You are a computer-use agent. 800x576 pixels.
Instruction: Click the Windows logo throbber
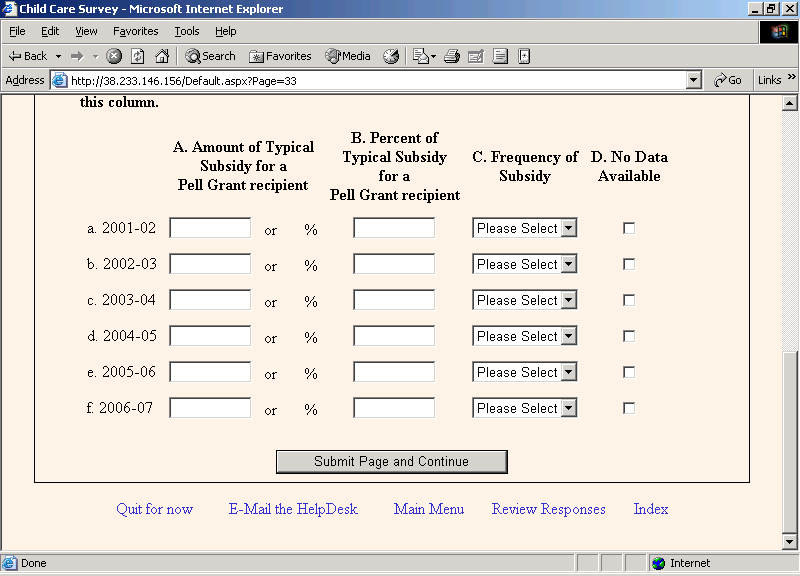(x=779, y=32)
